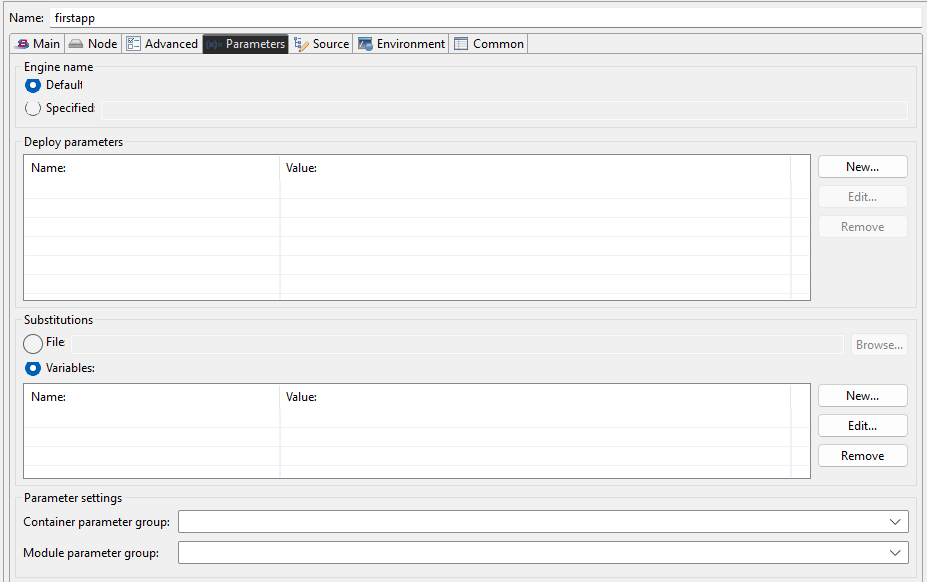This screenshot has width=927, height=582.
Task: Click the Main tab icon
Action: 22,44
